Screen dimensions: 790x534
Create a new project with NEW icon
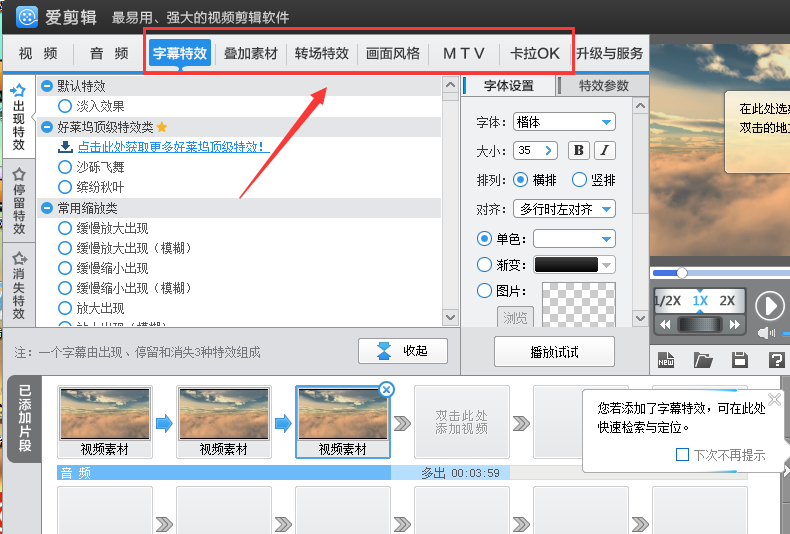tap(666, 360)
